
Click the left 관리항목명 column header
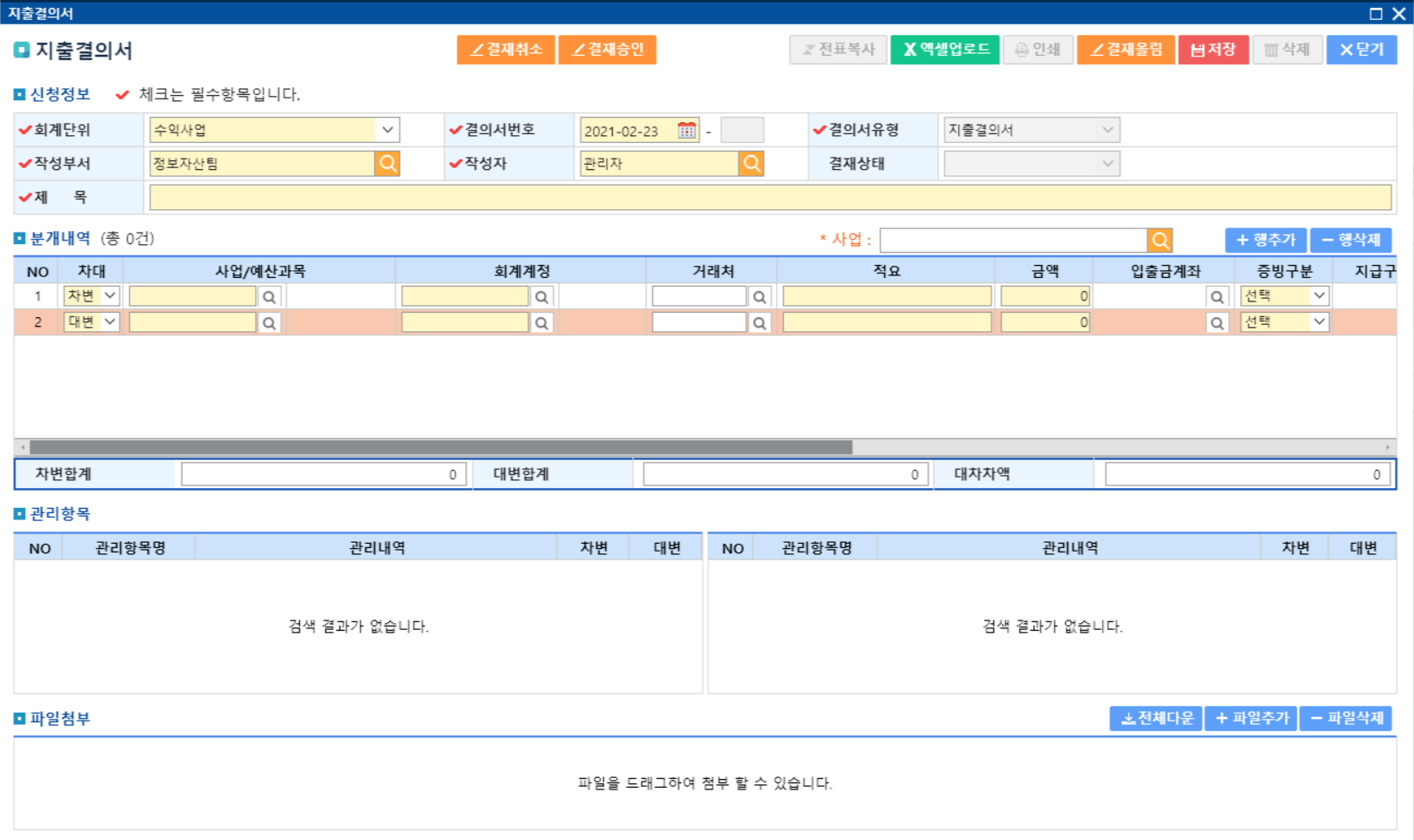130,548
